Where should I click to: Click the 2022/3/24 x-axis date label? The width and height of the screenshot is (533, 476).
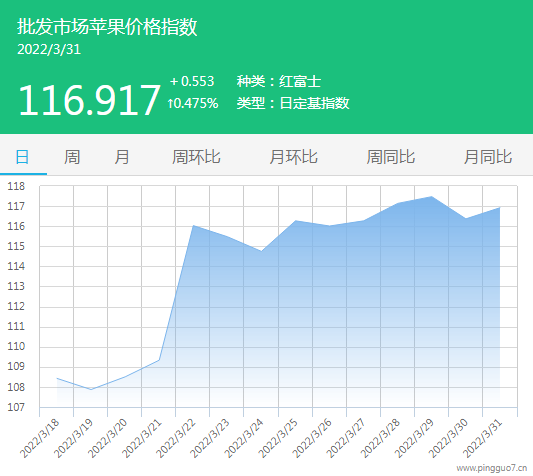[x=244, y=439]
